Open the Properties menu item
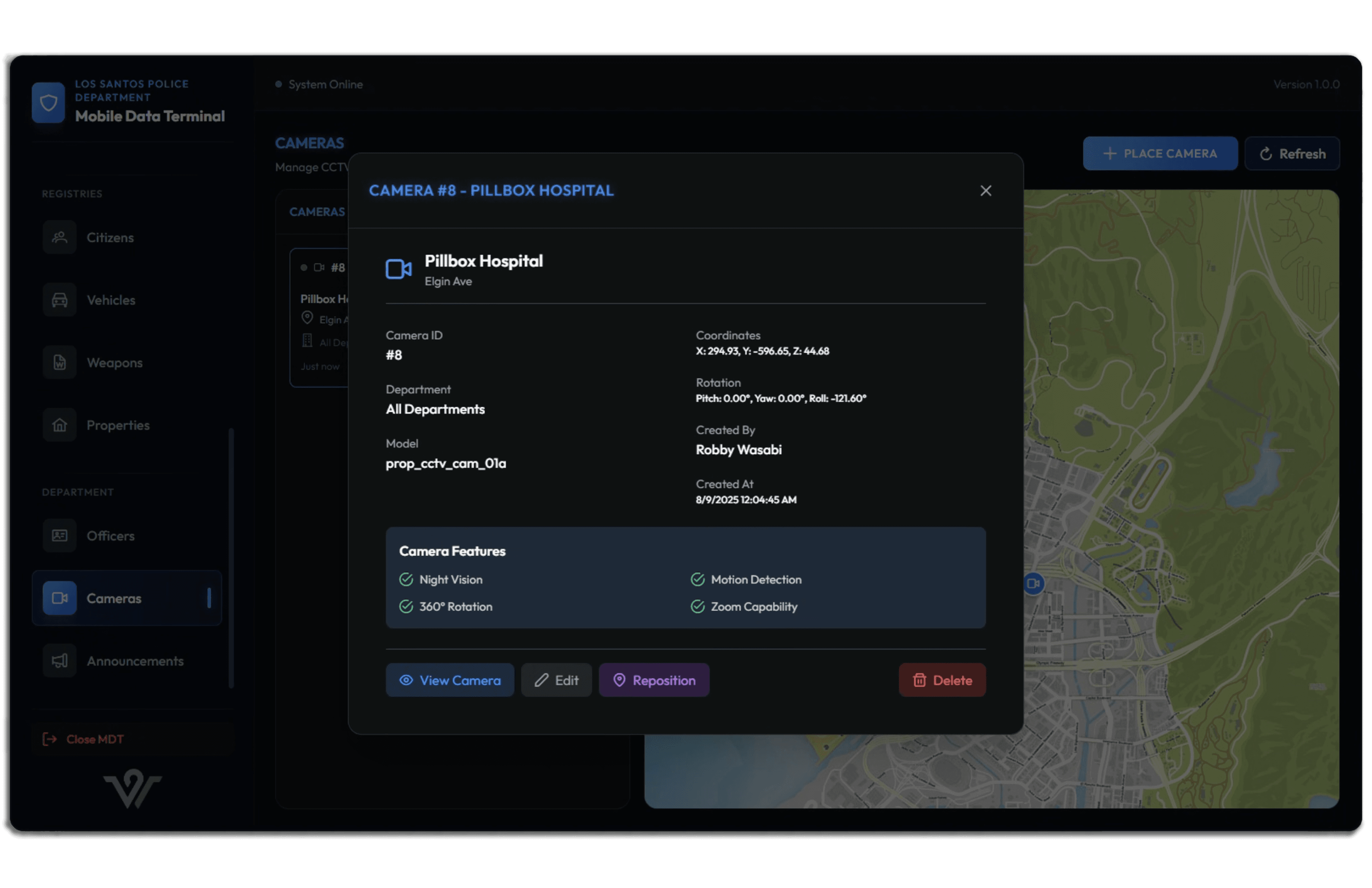The image size is (1372, 888). click(x=127, y=425)
